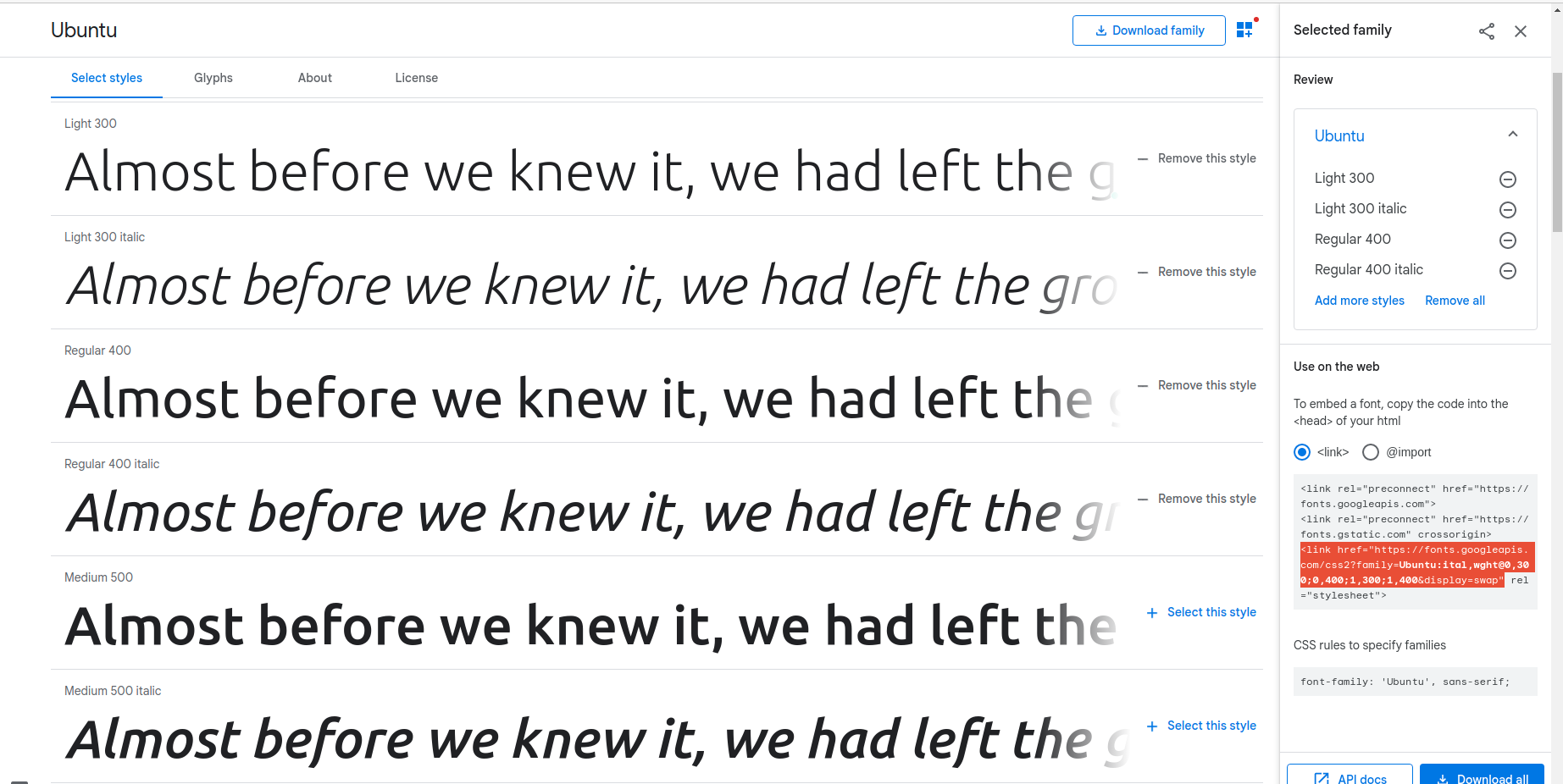The height and width of the screenshot is (784, 1563).
Task: Remove Regular 400 using the minus icon
Action: [x=1508, y=240]
